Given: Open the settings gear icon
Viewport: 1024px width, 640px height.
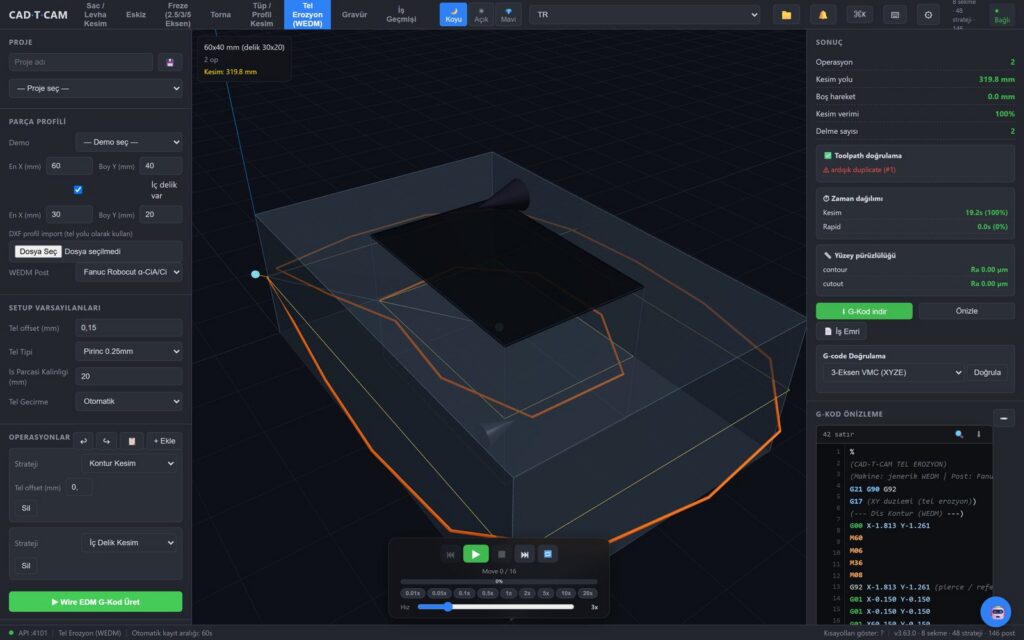Looking at the screenshot, I should click(928, 14).
